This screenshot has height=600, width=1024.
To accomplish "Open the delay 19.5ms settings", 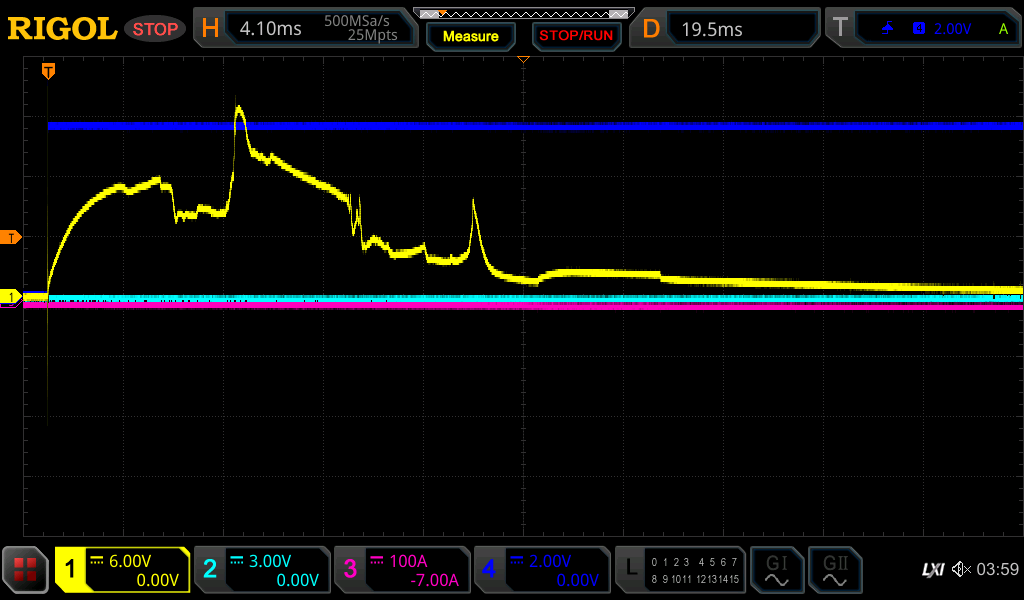I will point(727,29).
